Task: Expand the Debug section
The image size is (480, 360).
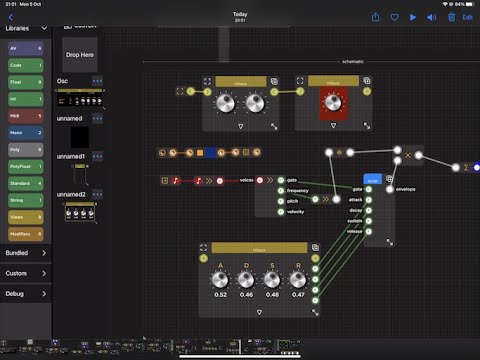Action: pos(26,294)
